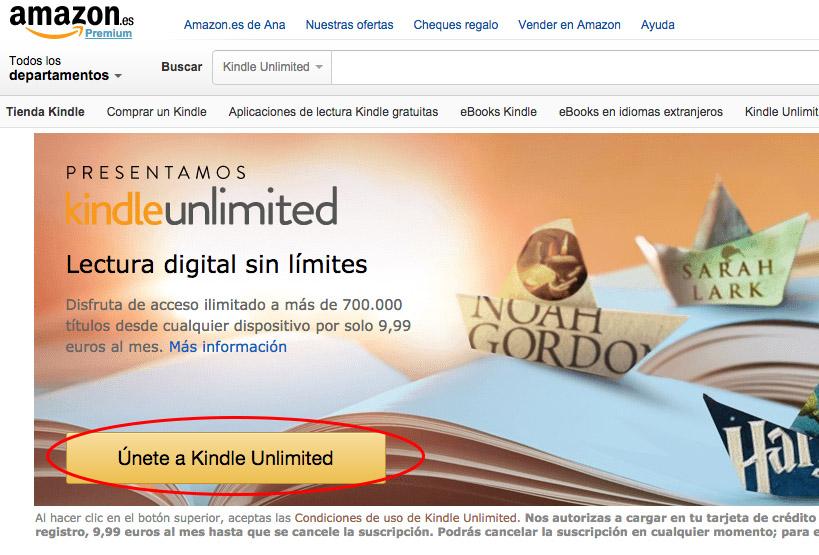Open Comprar un Kindle tab
The width and height of the screenshot is (819, 555).
pos(157,112)
